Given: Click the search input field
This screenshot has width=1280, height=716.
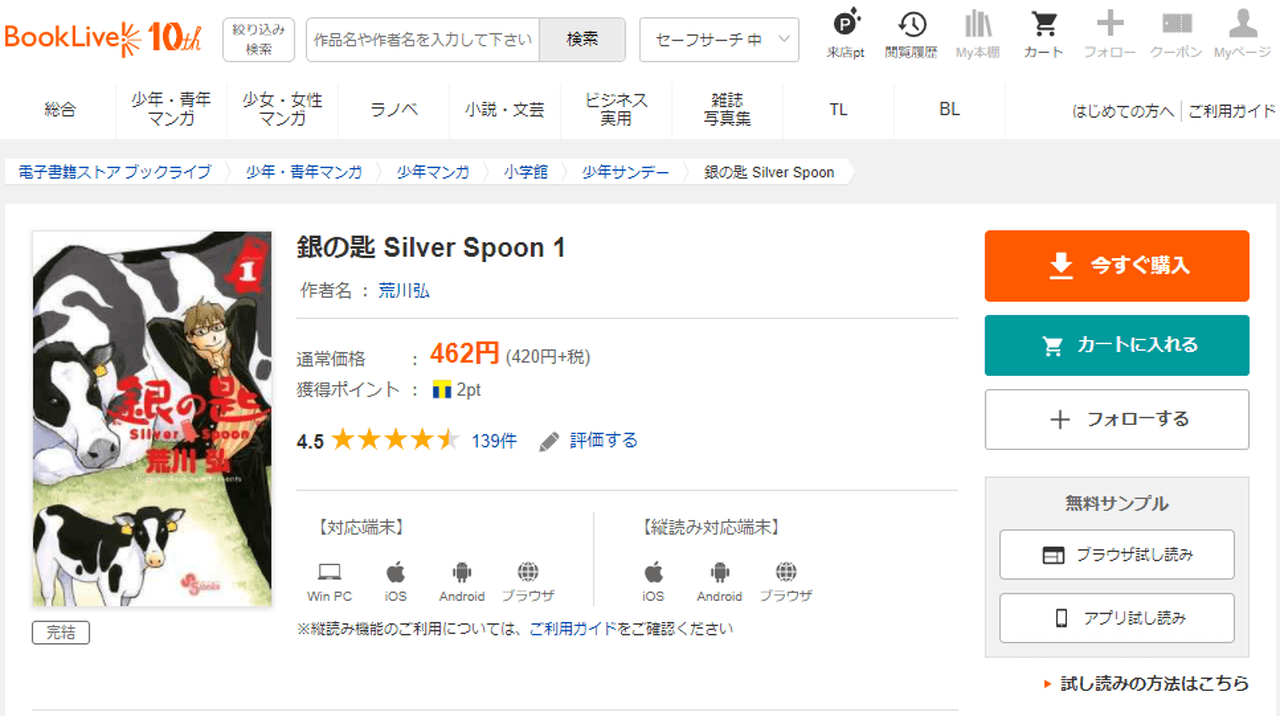Looking at the screenshot, I should point(423,40).
